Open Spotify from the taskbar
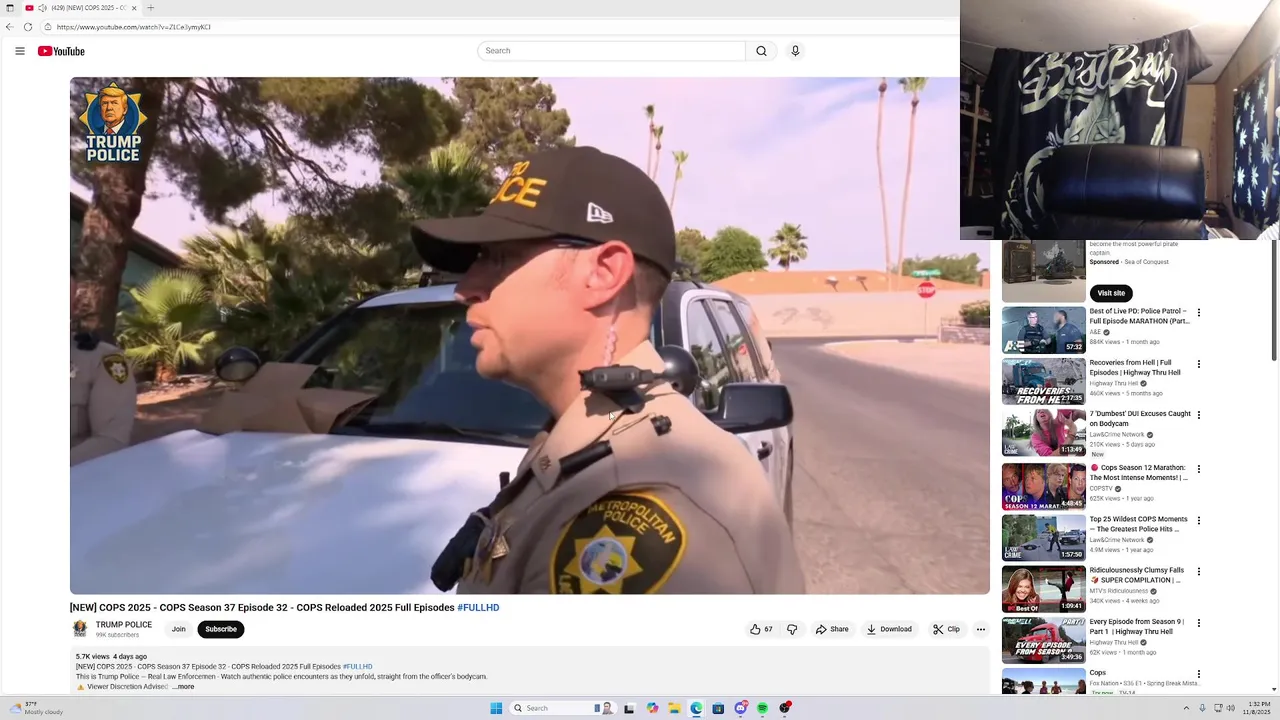Image resolution: width=1280 pixels, height=720 pixels. coord(762,708)
